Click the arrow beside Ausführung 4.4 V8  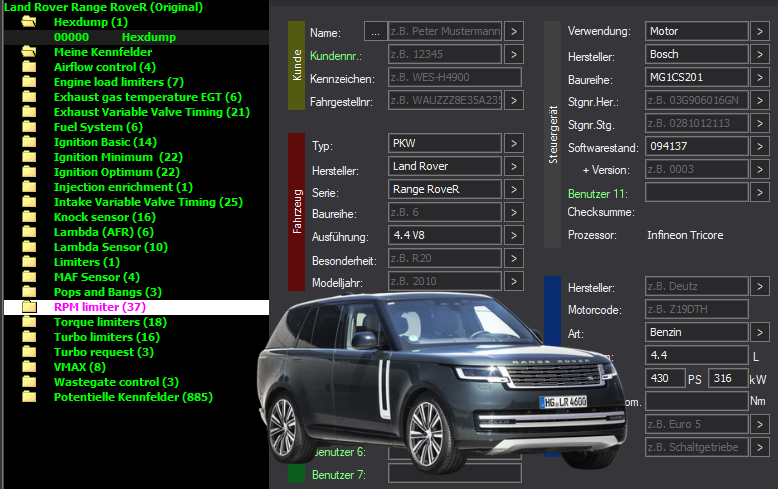coord(514,235)
